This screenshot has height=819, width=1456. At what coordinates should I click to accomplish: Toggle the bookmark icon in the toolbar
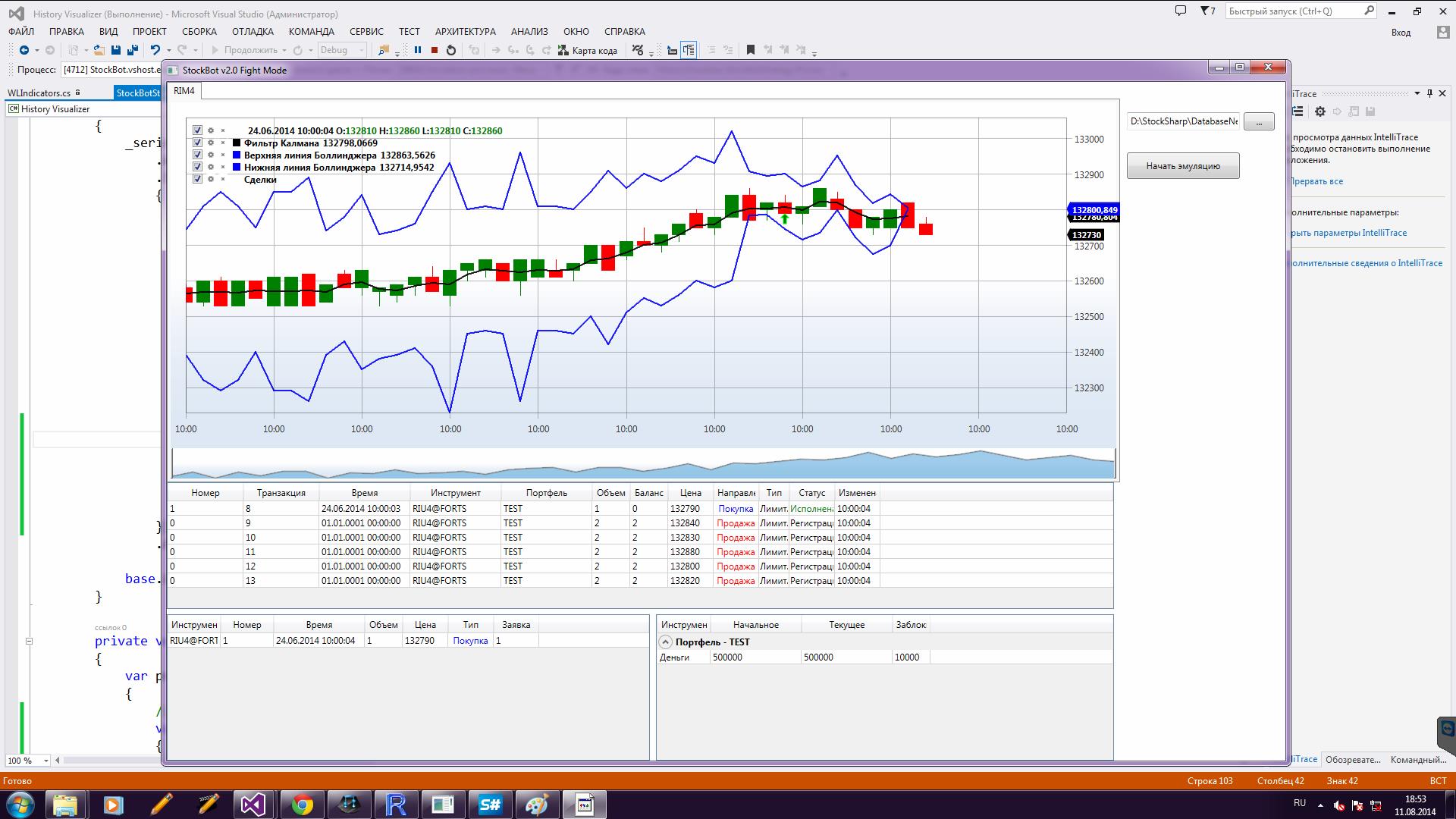751,50
